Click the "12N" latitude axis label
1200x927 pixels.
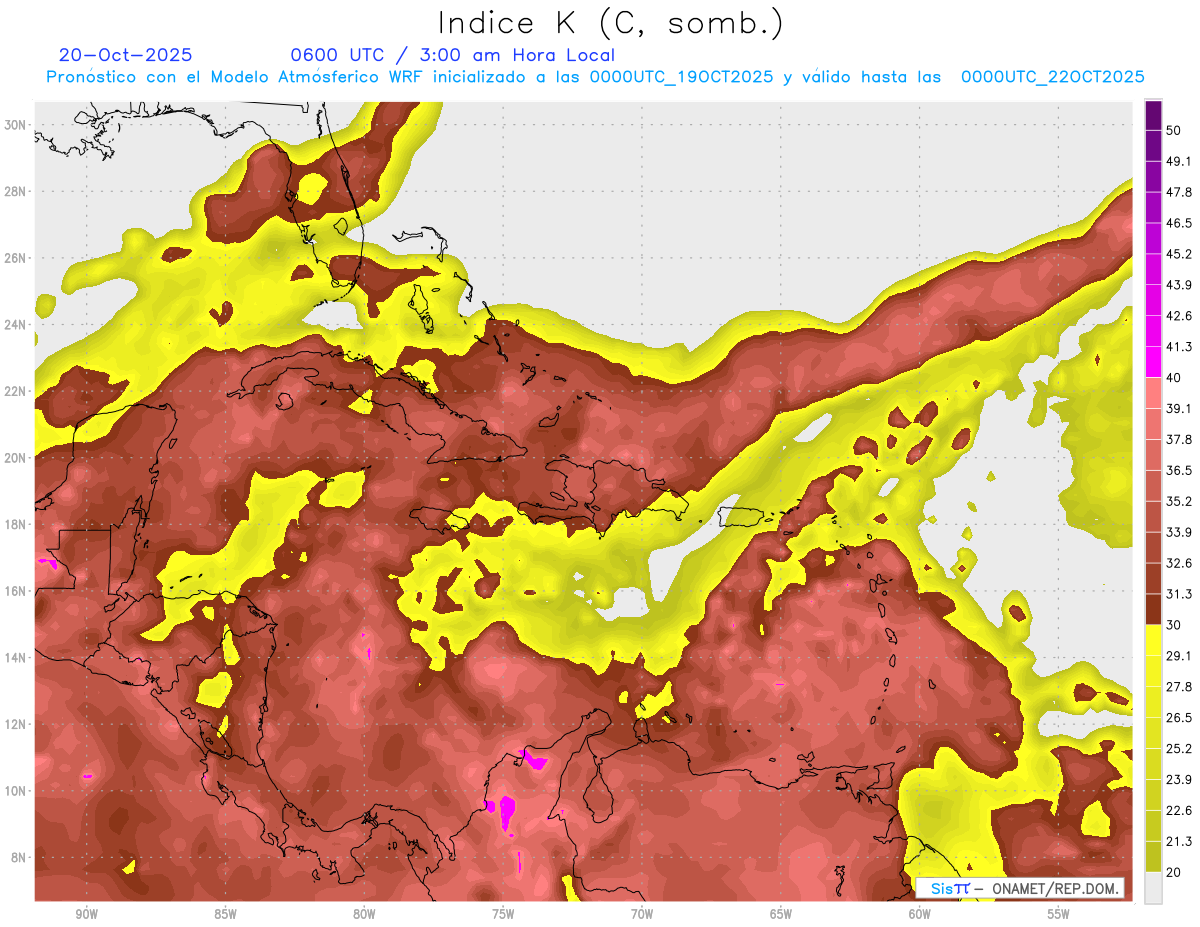[15, 724]
